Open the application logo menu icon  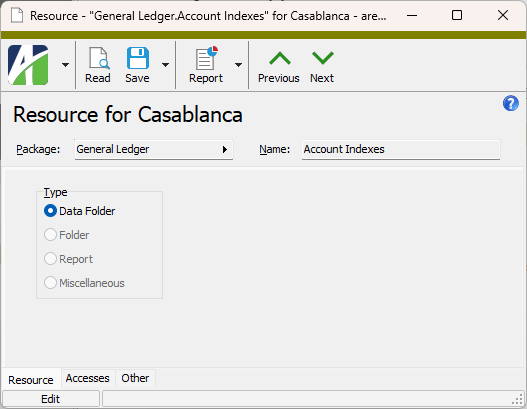pyautogui.click(x=28, y=65)
